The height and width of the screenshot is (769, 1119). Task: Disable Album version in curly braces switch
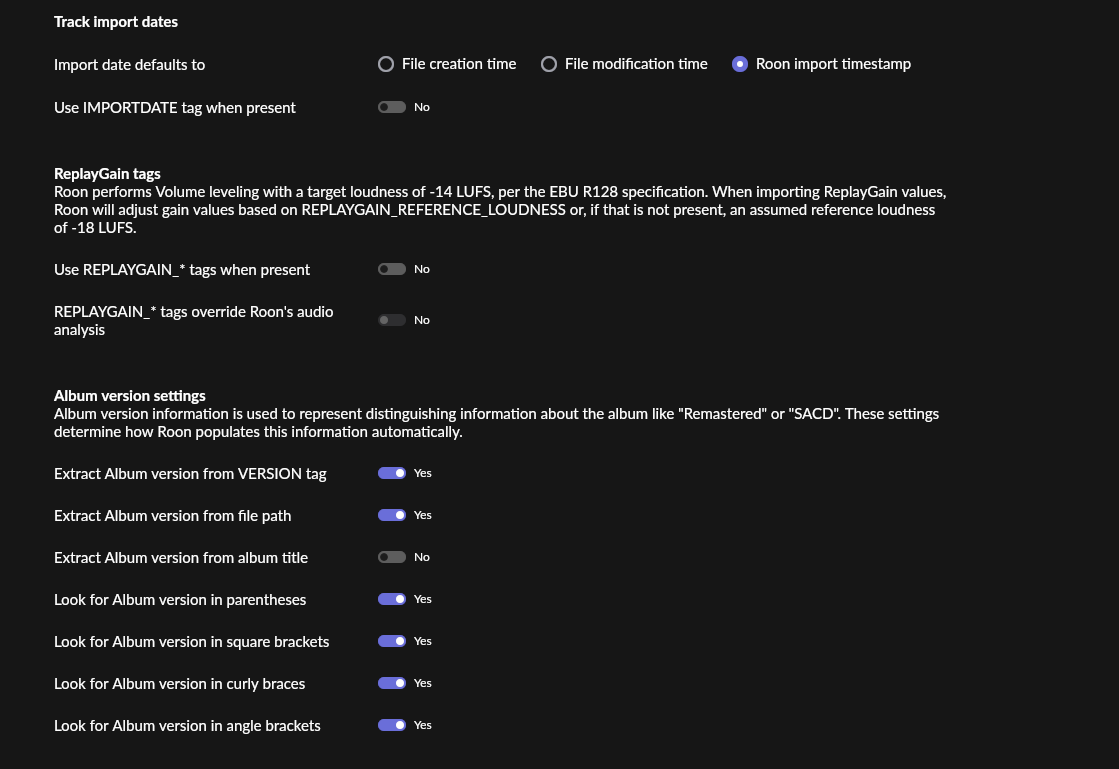pyautogui.click(x=392, y=683)
